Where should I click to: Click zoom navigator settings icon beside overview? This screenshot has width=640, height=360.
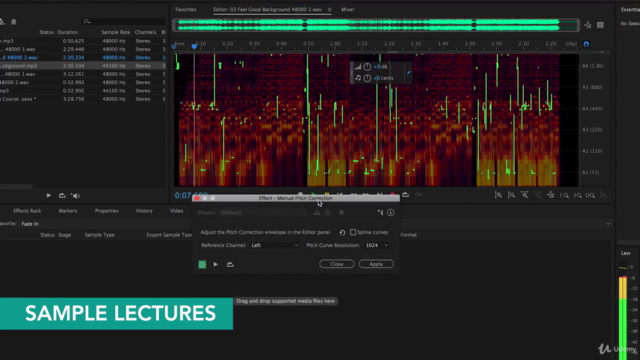pos(588,25)
